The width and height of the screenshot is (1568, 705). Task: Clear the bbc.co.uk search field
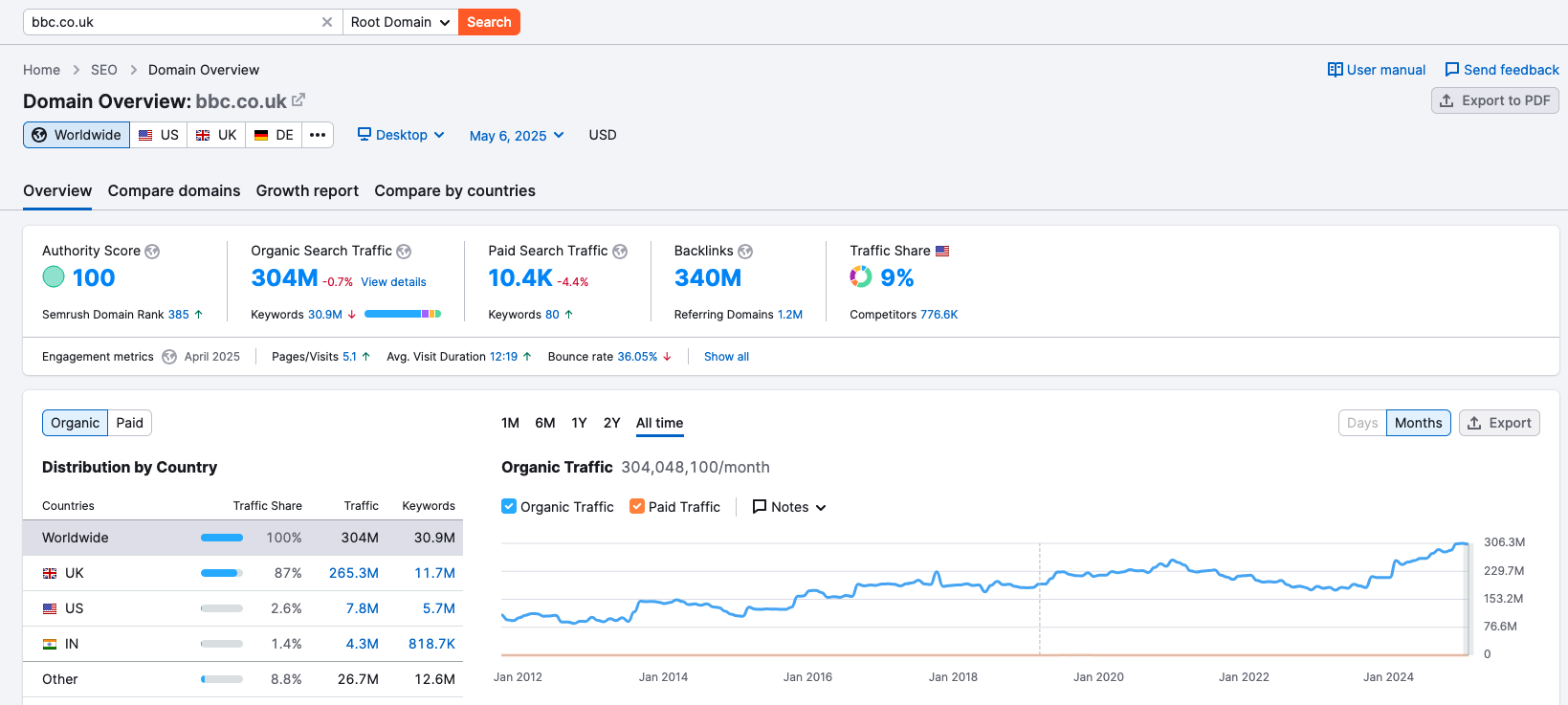coord(327,22)
